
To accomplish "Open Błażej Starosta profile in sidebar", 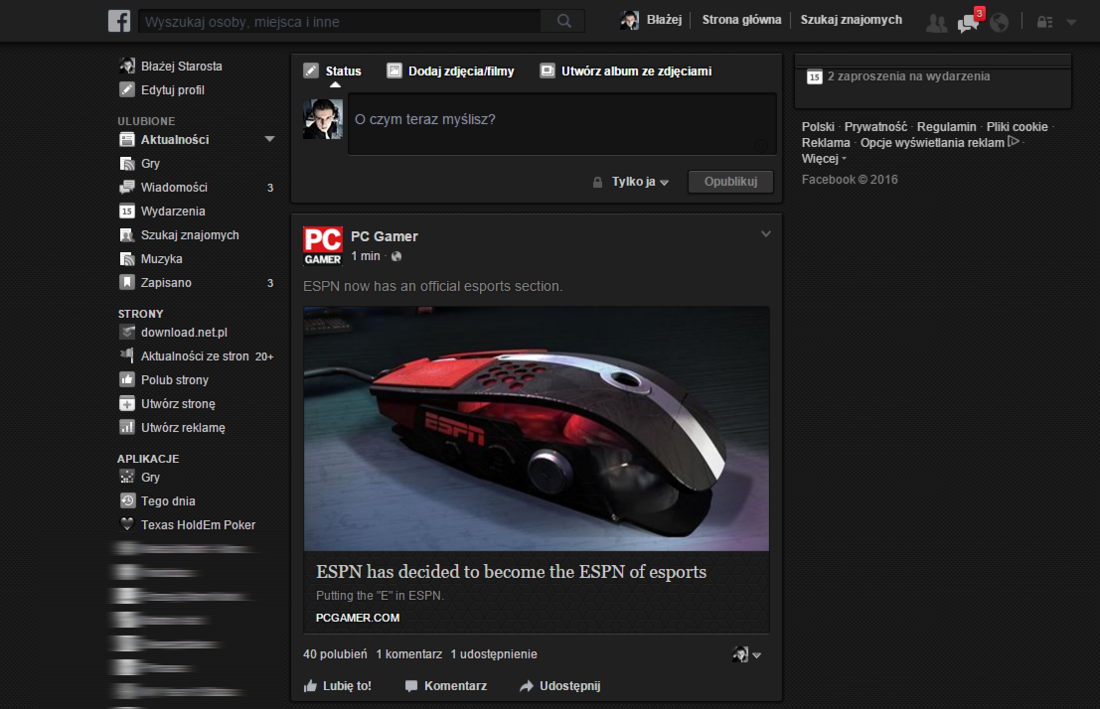I will [171, 66].
